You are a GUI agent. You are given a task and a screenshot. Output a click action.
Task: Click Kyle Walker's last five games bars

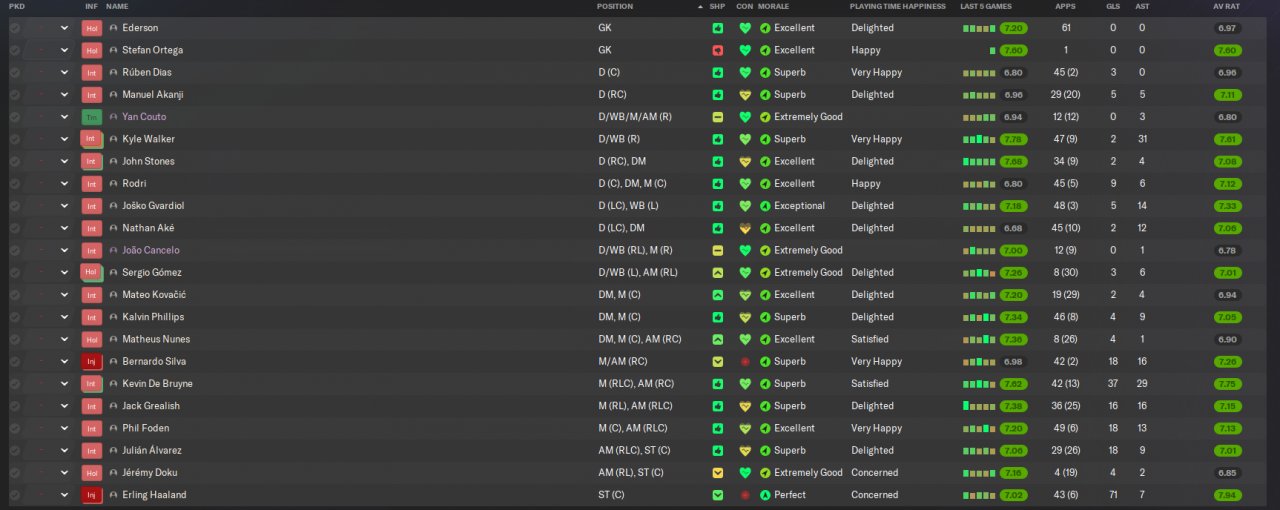tap(980, 139)
